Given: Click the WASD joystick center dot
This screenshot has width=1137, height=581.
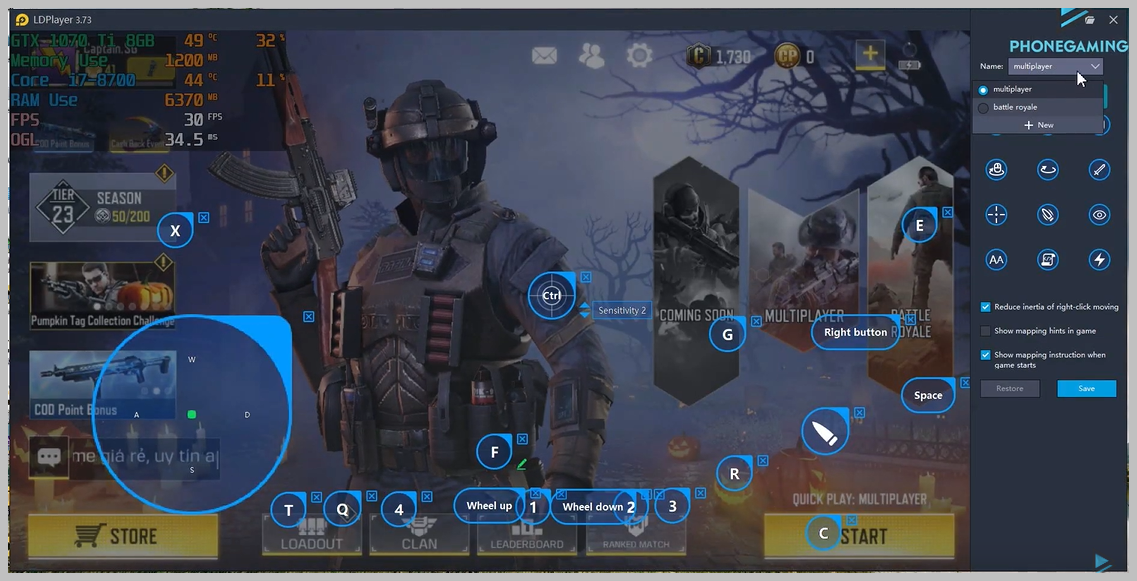Looking at the screenshot, I should pos(191,414).
